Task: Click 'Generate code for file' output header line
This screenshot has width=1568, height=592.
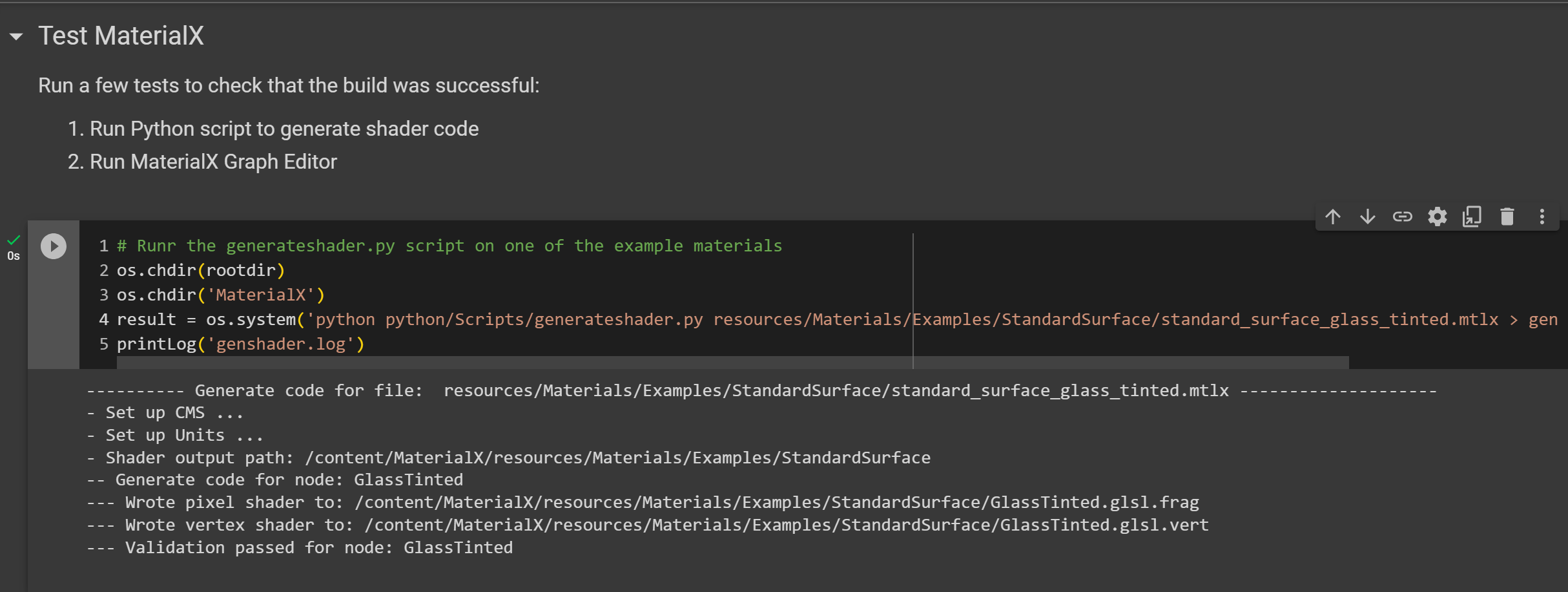Action: point(762,390)
